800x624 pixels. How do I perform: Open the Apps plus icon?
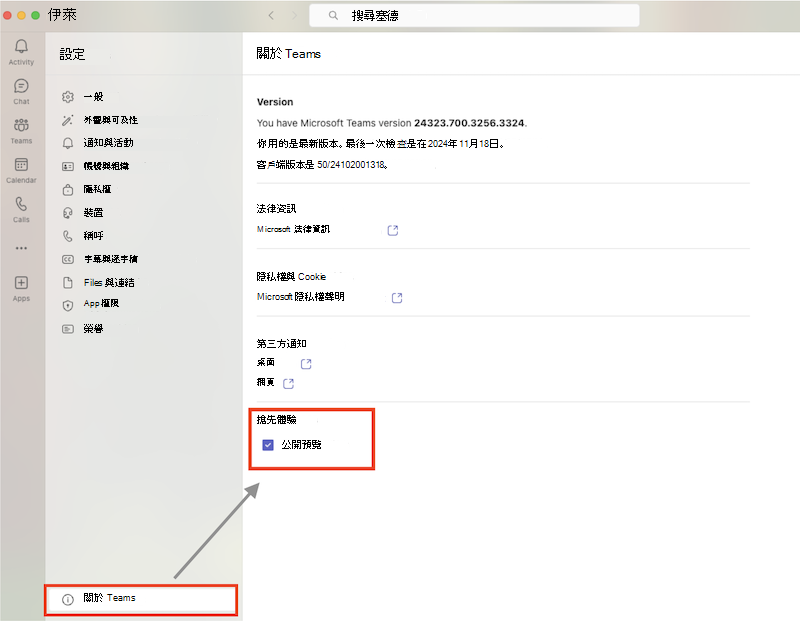[21, 283]
